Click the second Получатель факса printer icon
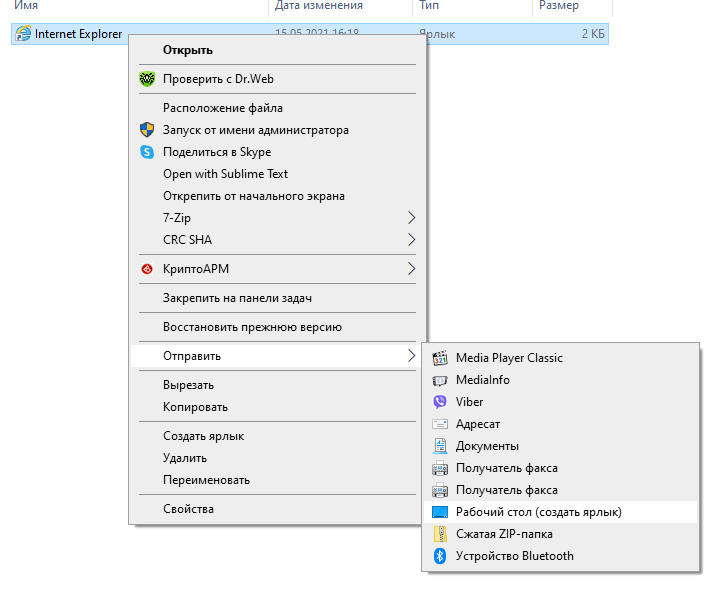This screenshot has height=589, width=721. 440,490
